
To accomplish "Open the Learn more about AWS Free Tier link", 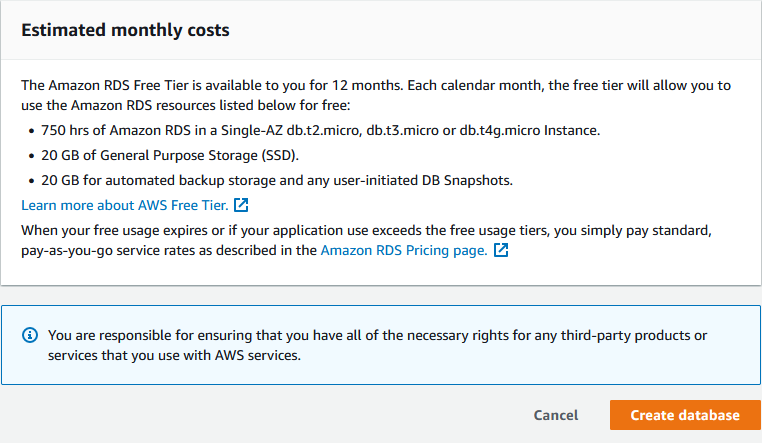I will click(125, 206).
